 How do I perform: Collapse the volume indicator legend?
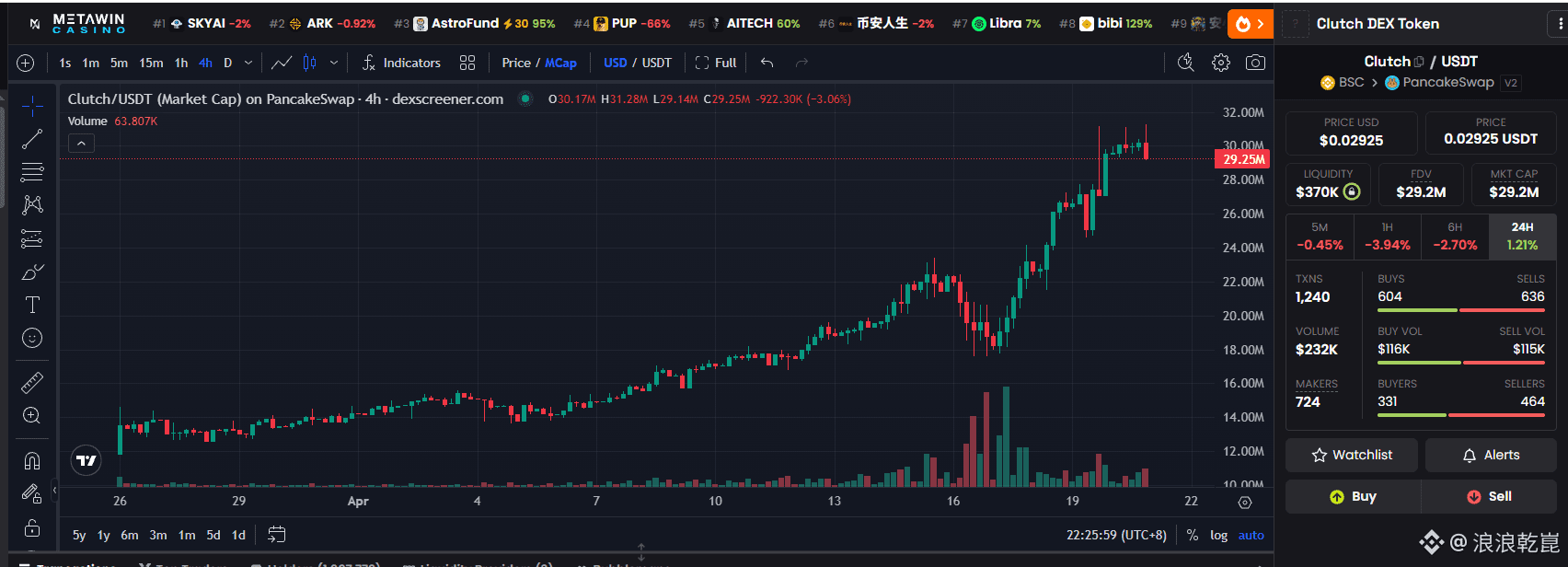click(x=81, y=144)
